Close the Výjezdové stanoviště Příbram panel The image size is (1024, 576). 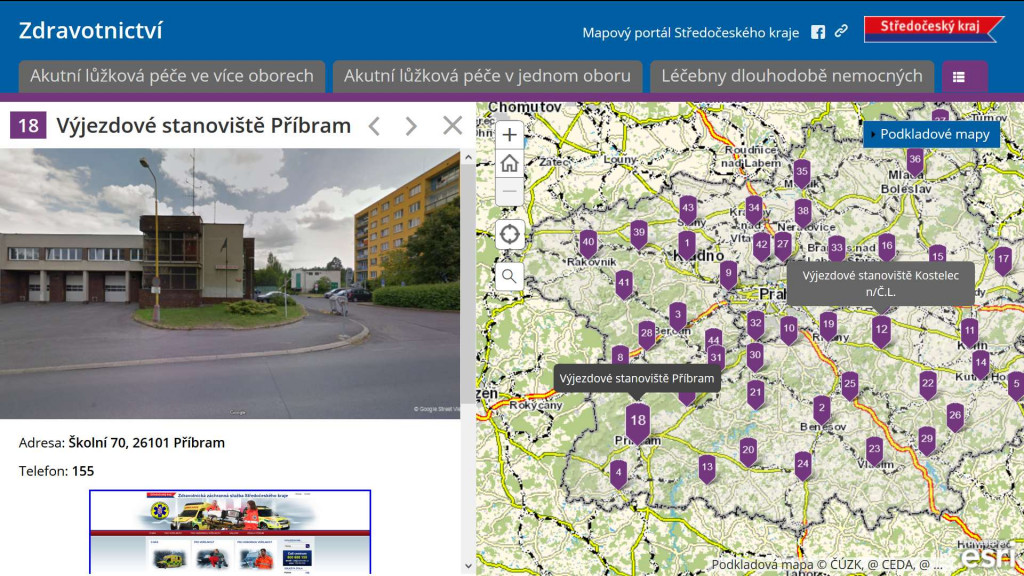(452, 125)
